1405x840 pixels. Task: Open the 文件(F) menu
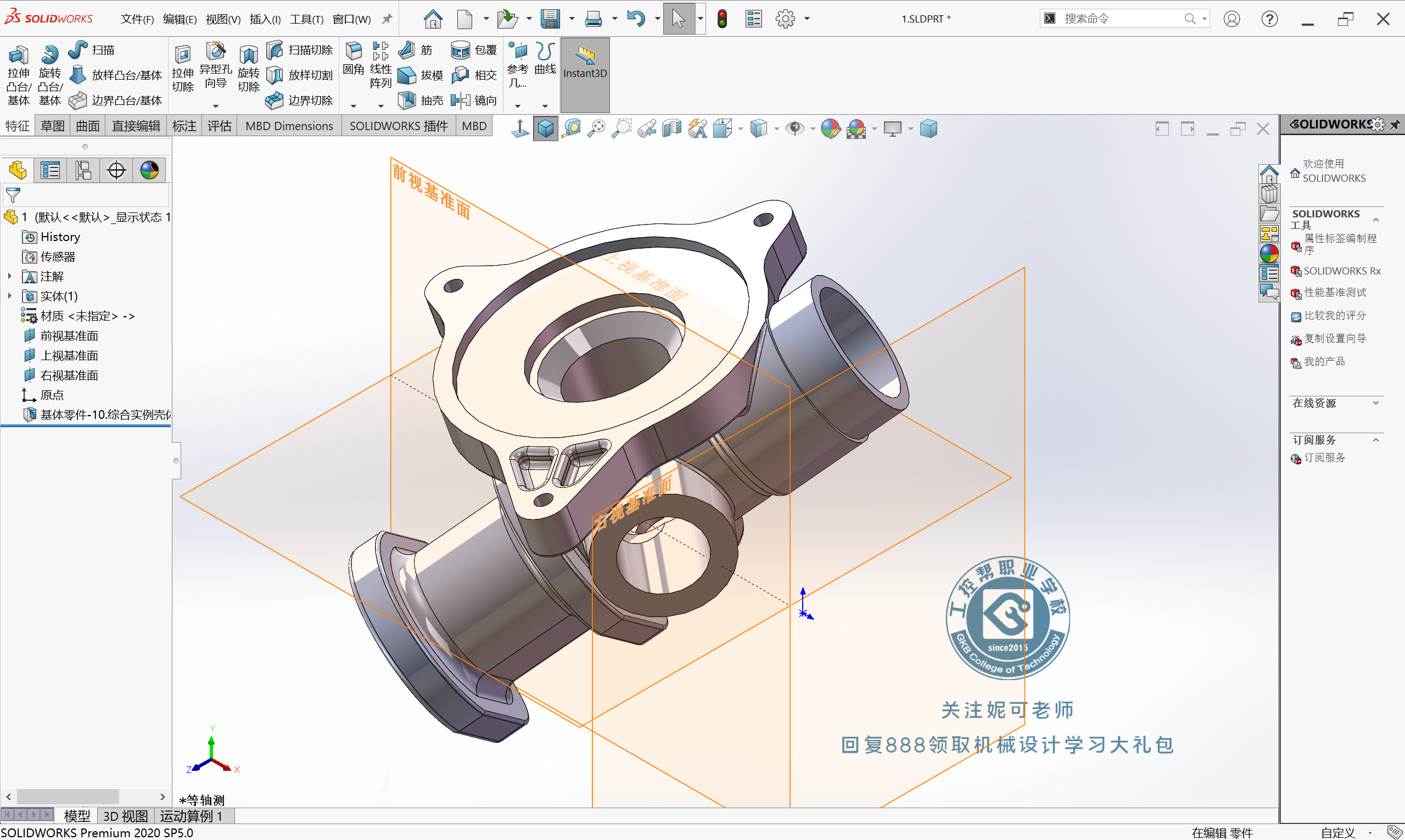[x=137, y=19]
